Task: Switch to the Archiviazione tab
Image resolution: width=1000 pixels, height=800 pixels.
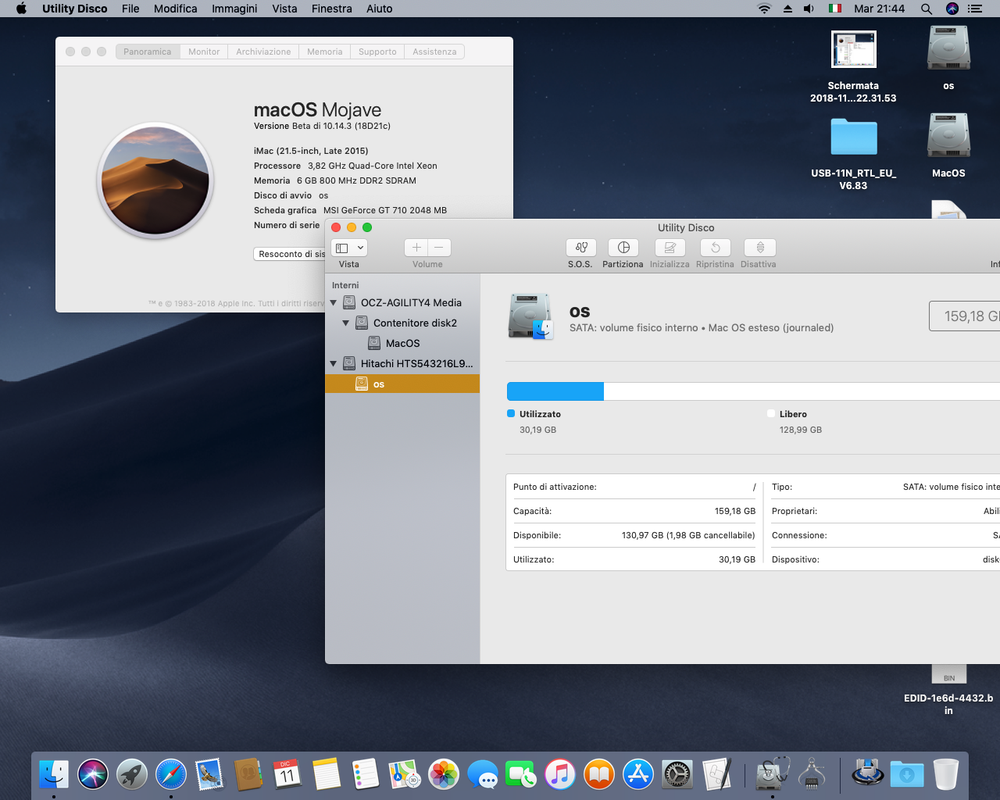Action: coord(263,52)
